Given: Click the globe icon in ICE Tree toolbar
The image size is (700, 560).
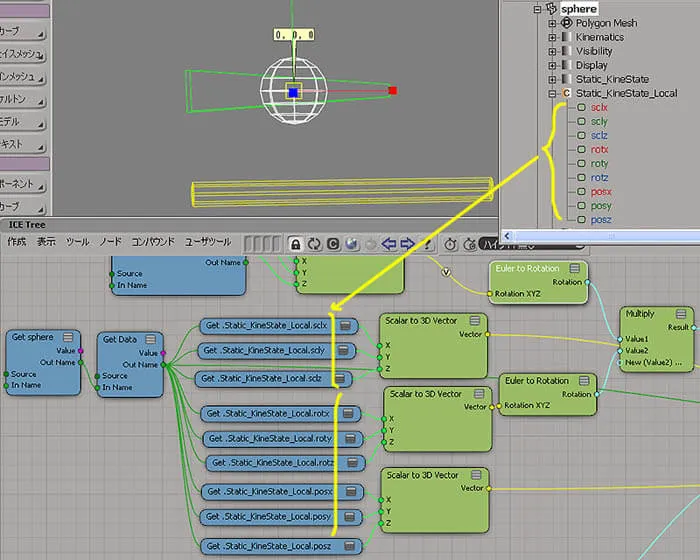Looking at the screenshot, I should (x=352, y=244).
